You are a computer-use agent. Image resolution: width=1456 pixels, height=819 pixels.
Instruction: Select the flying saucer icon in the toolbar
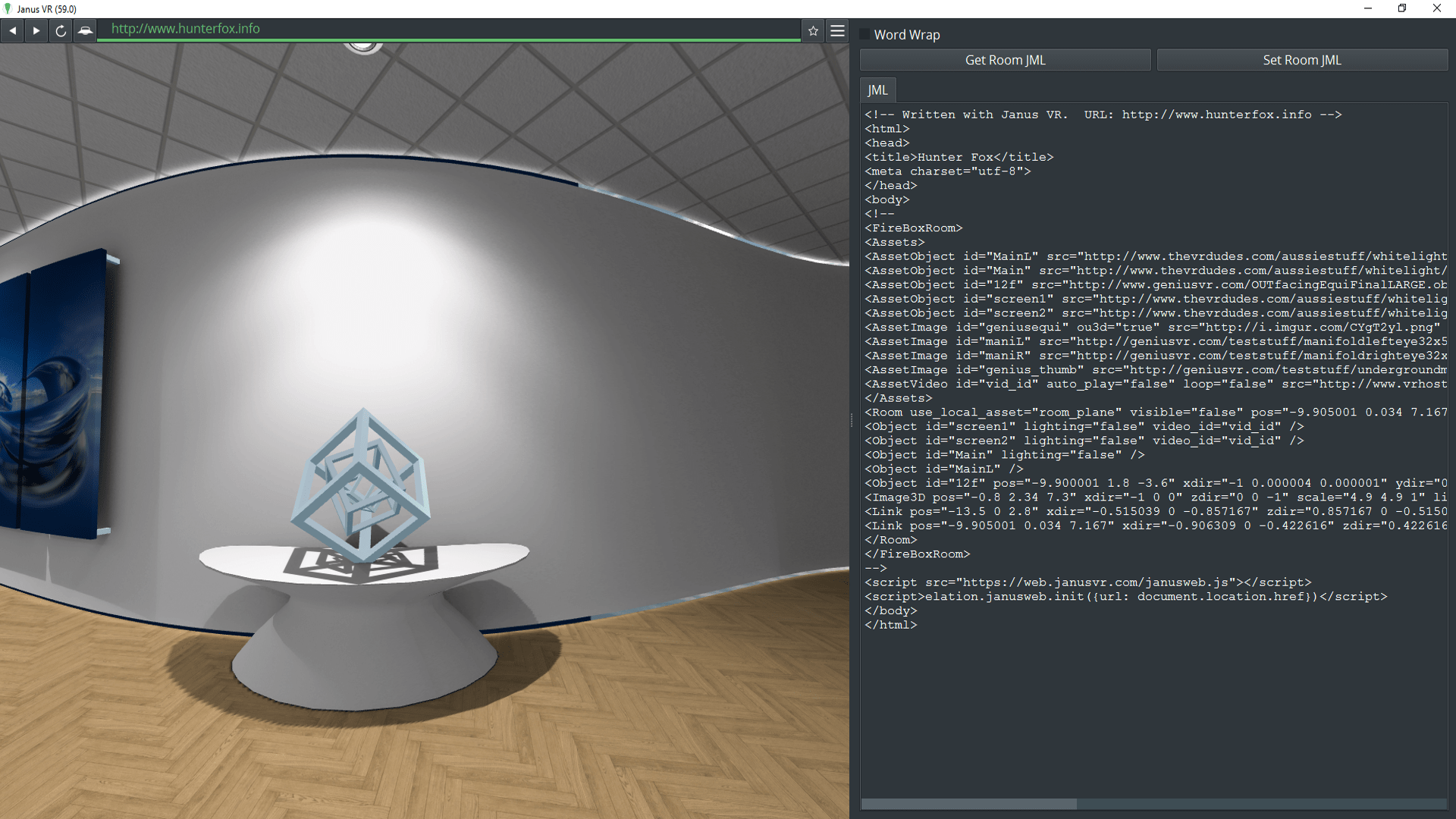(85, 30)
